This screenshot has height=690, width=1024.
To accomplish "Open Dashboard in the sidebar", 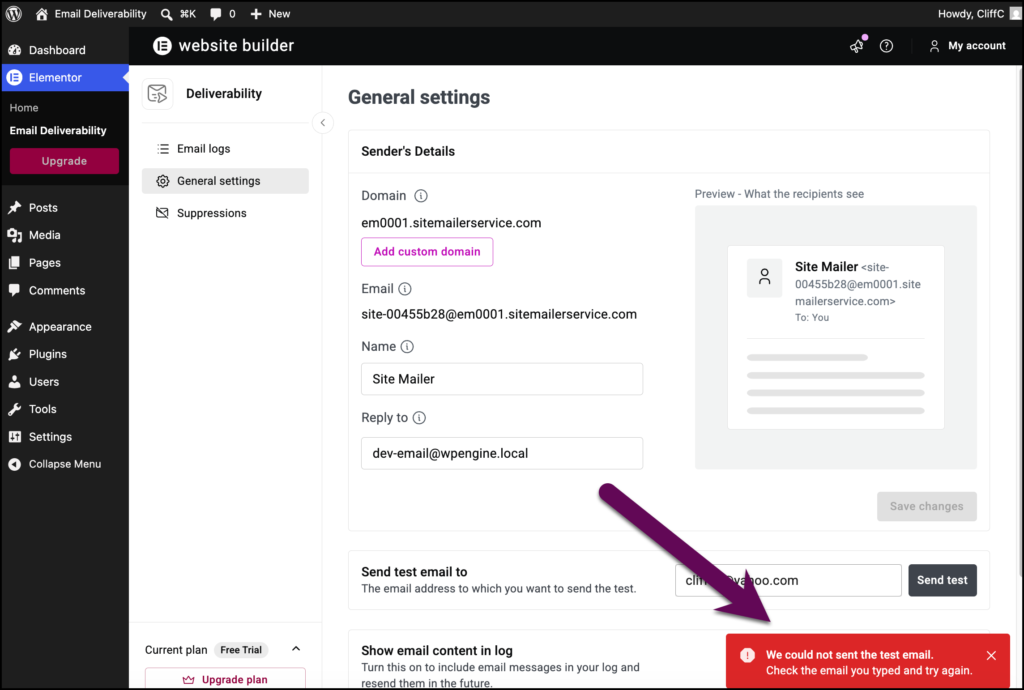I will [x=65, y=50].
